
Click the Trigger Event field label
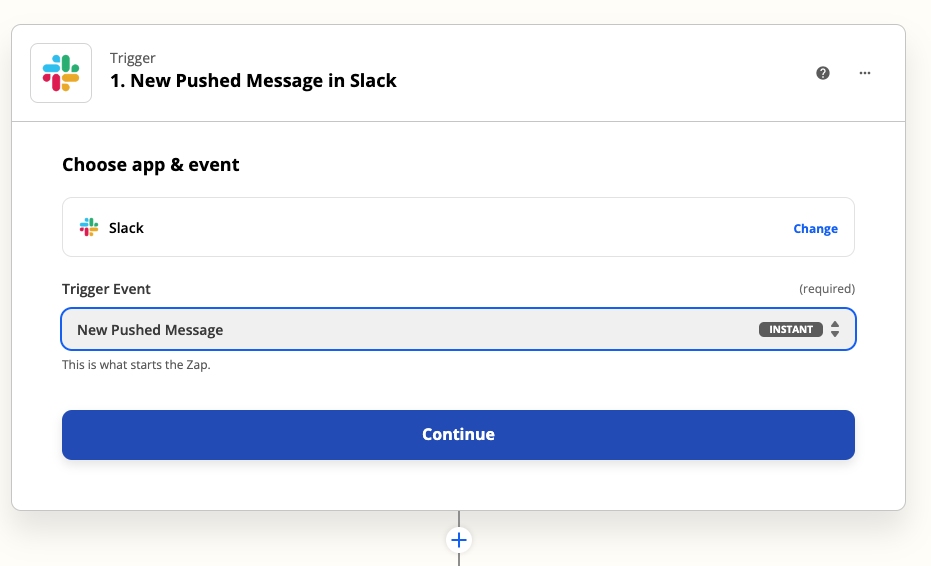pos(106,289)
